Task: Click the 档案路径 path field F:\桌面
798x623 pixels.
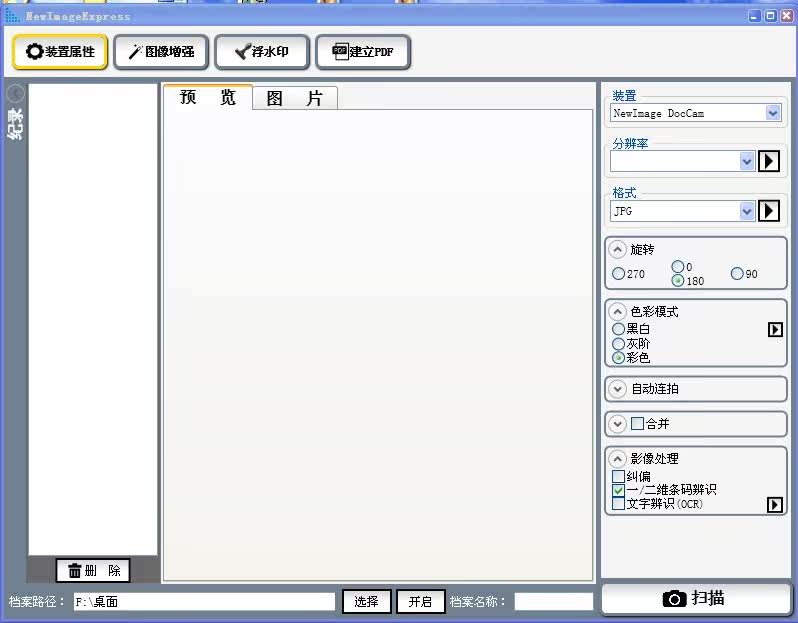Action: click(204, 602)
